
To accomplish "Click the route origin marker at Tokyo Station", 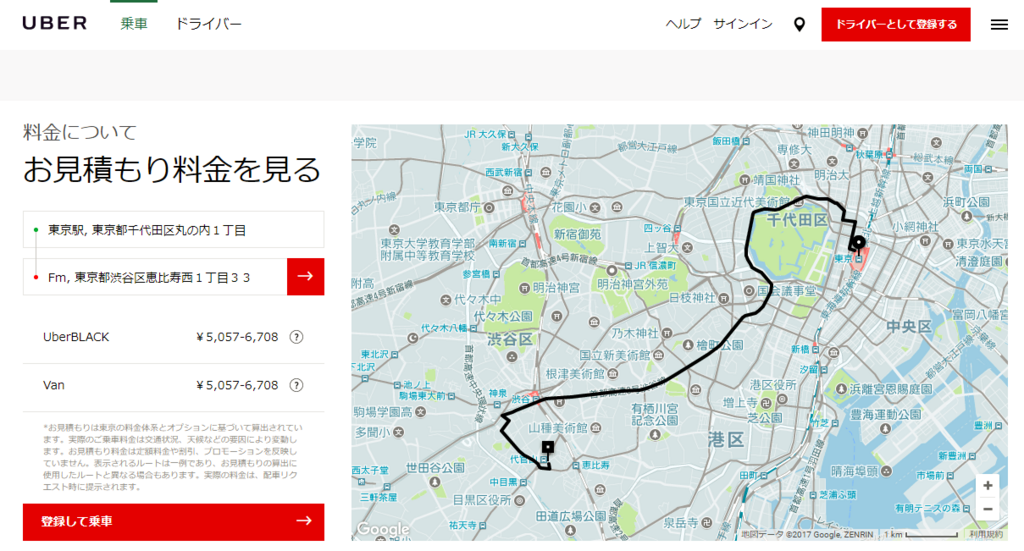I will pyautogui.click(x=859, y=244).
